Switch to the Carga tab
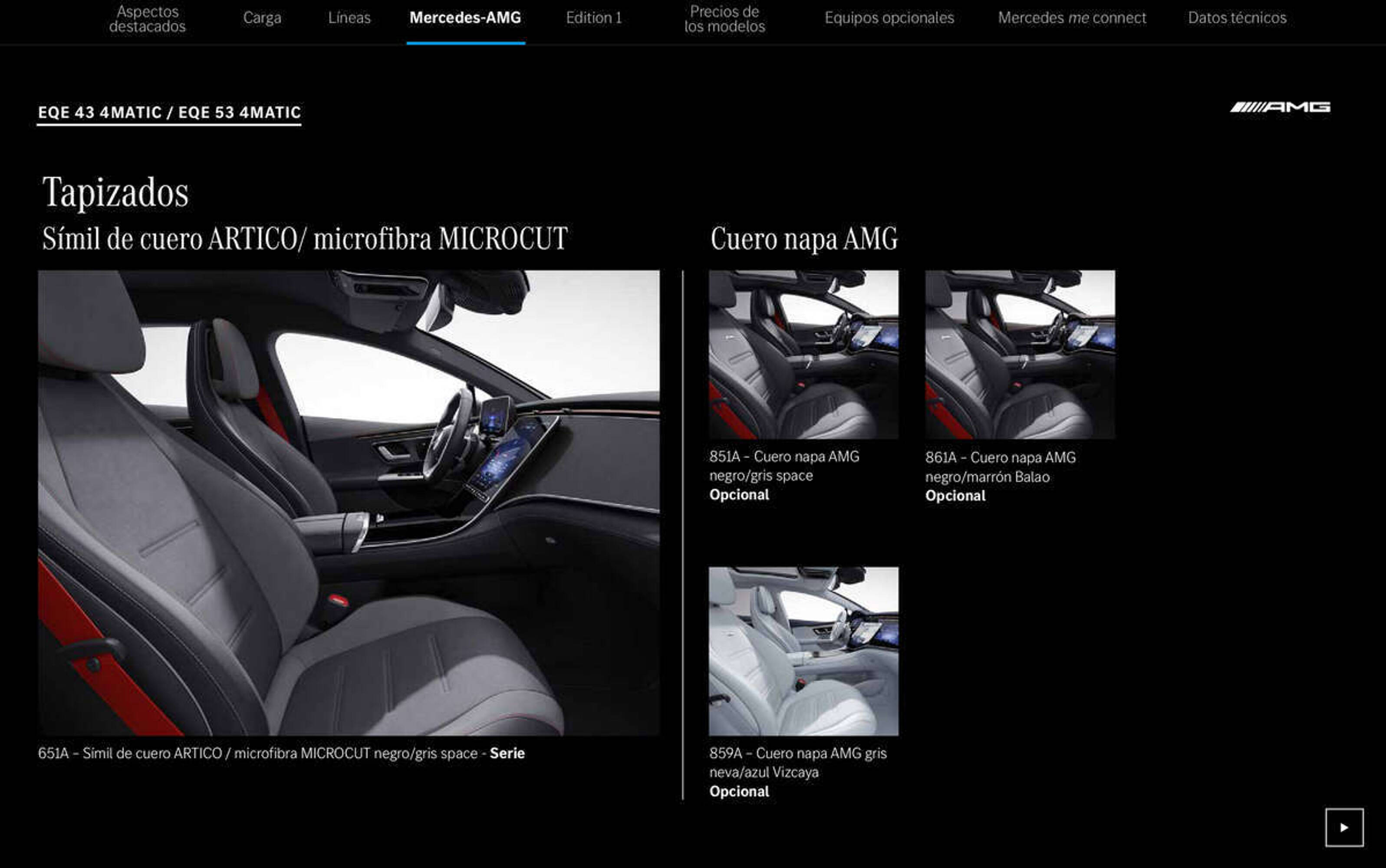 (x=262, y=18)
